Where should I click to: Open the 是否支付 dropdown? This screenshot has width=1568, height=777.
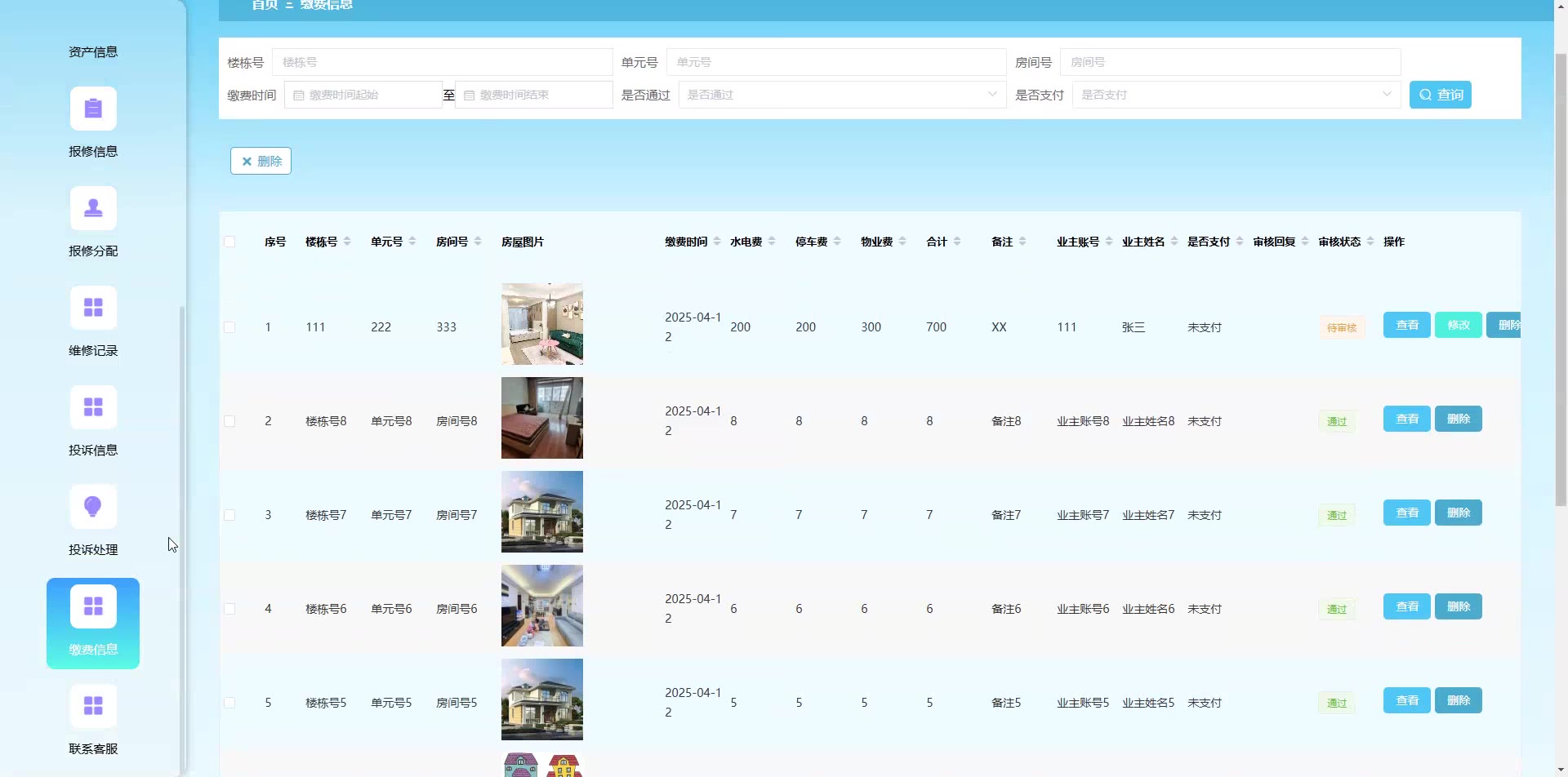tap(1236, 95)
